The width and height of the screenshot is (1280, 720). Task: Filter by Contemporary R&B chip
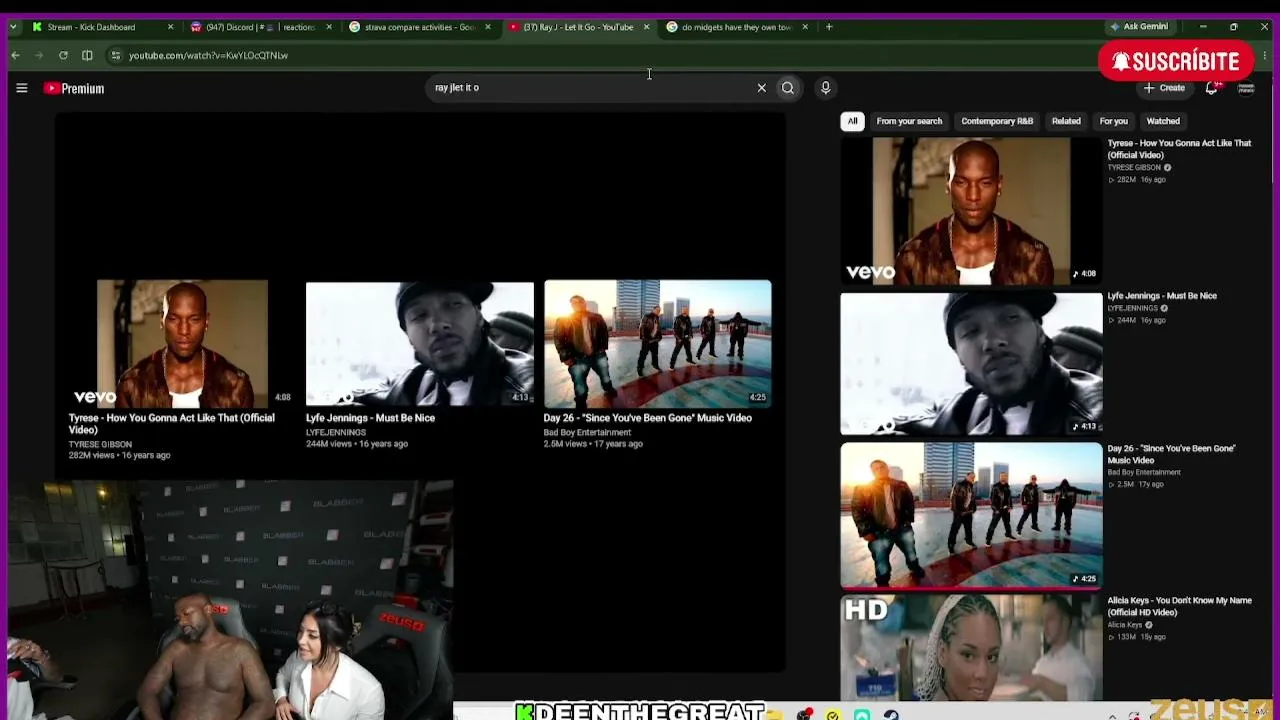[x=997, y=121]
